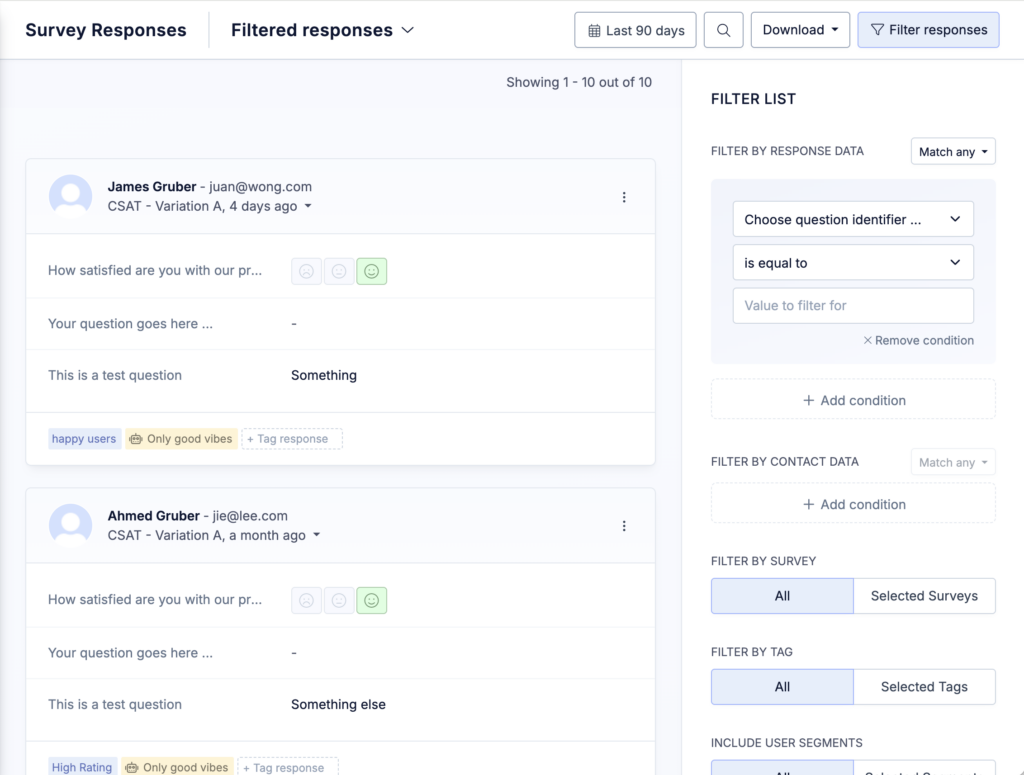Click the Value to filter for field

(852, 306)
